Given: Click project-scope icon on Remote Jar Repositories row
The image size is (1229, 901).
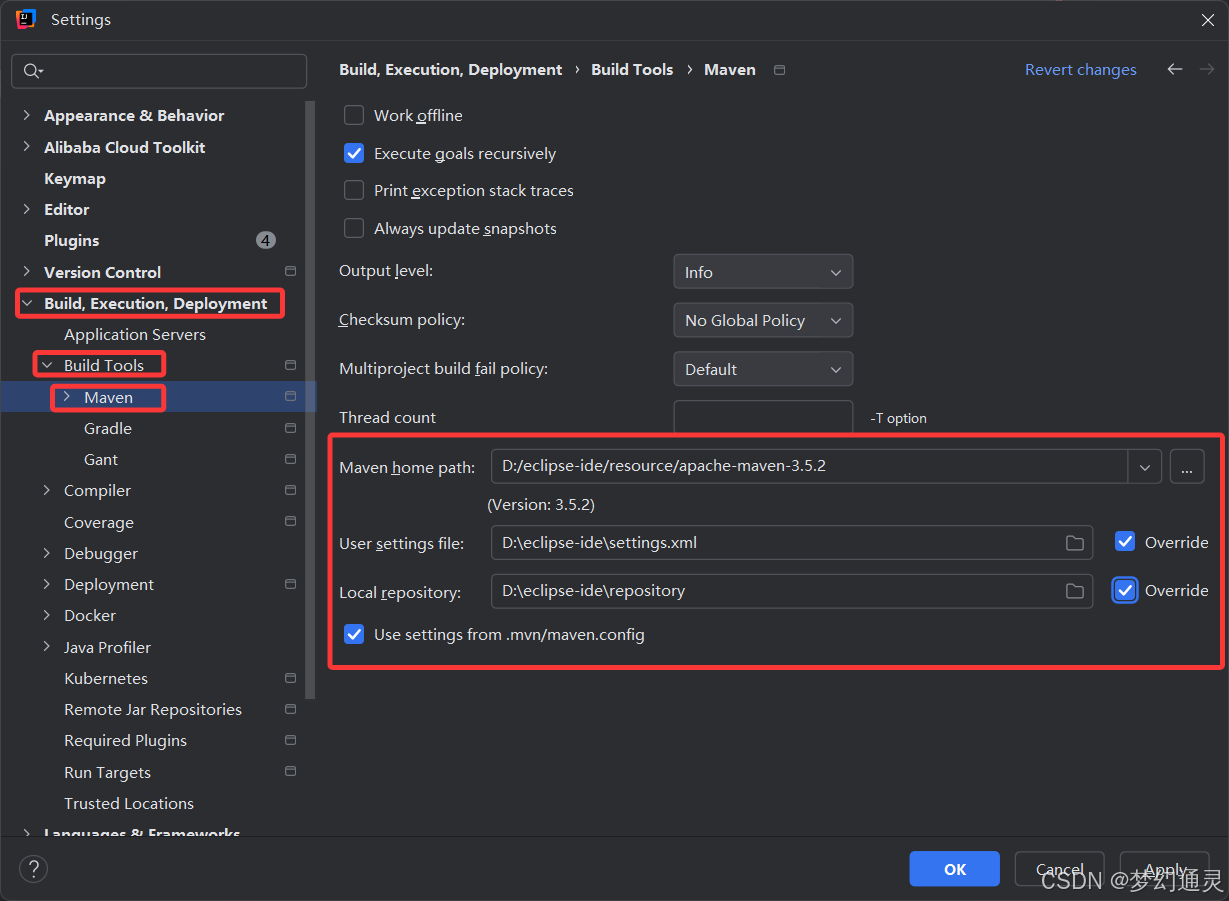Looking at the screenshot, I should [x=290, y=709].
